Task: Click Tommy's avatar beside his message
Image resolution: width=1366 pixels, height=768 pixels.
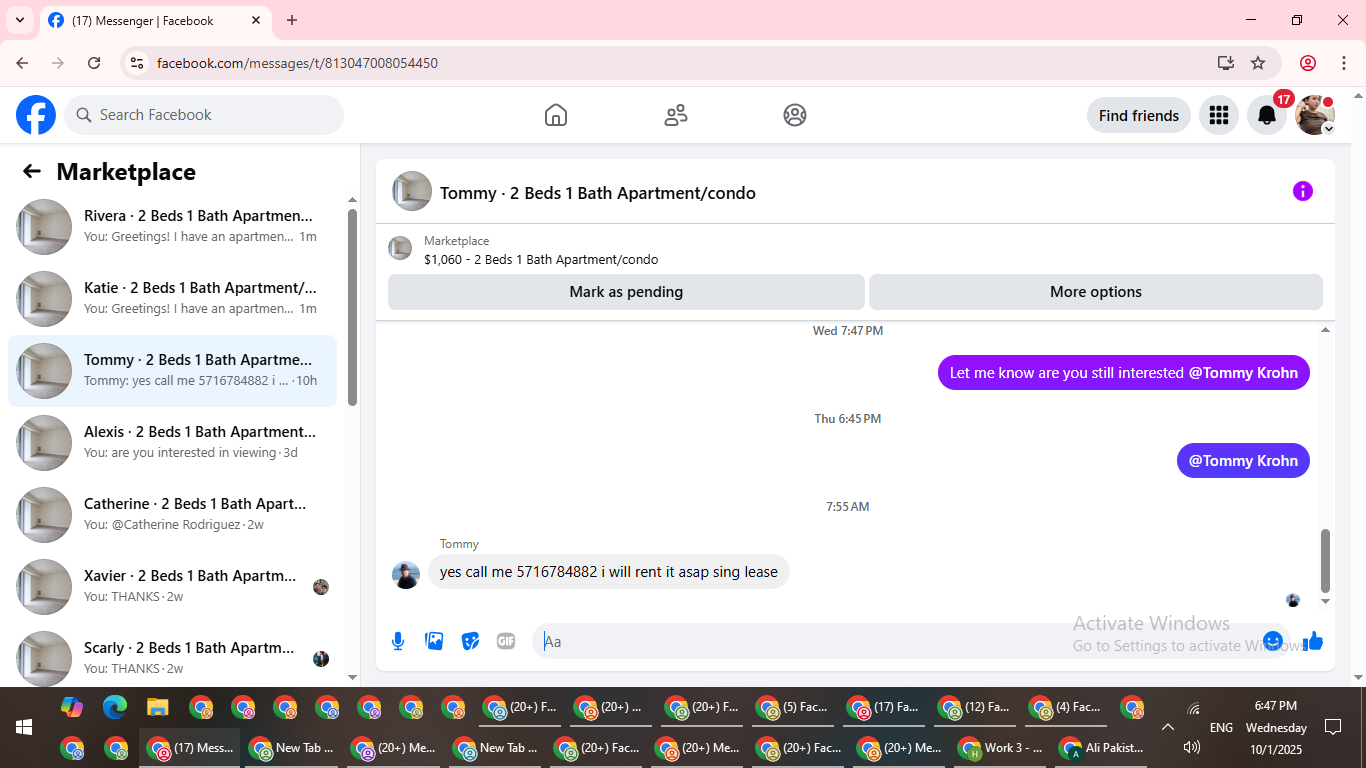Action: click(x=406, y=575)
